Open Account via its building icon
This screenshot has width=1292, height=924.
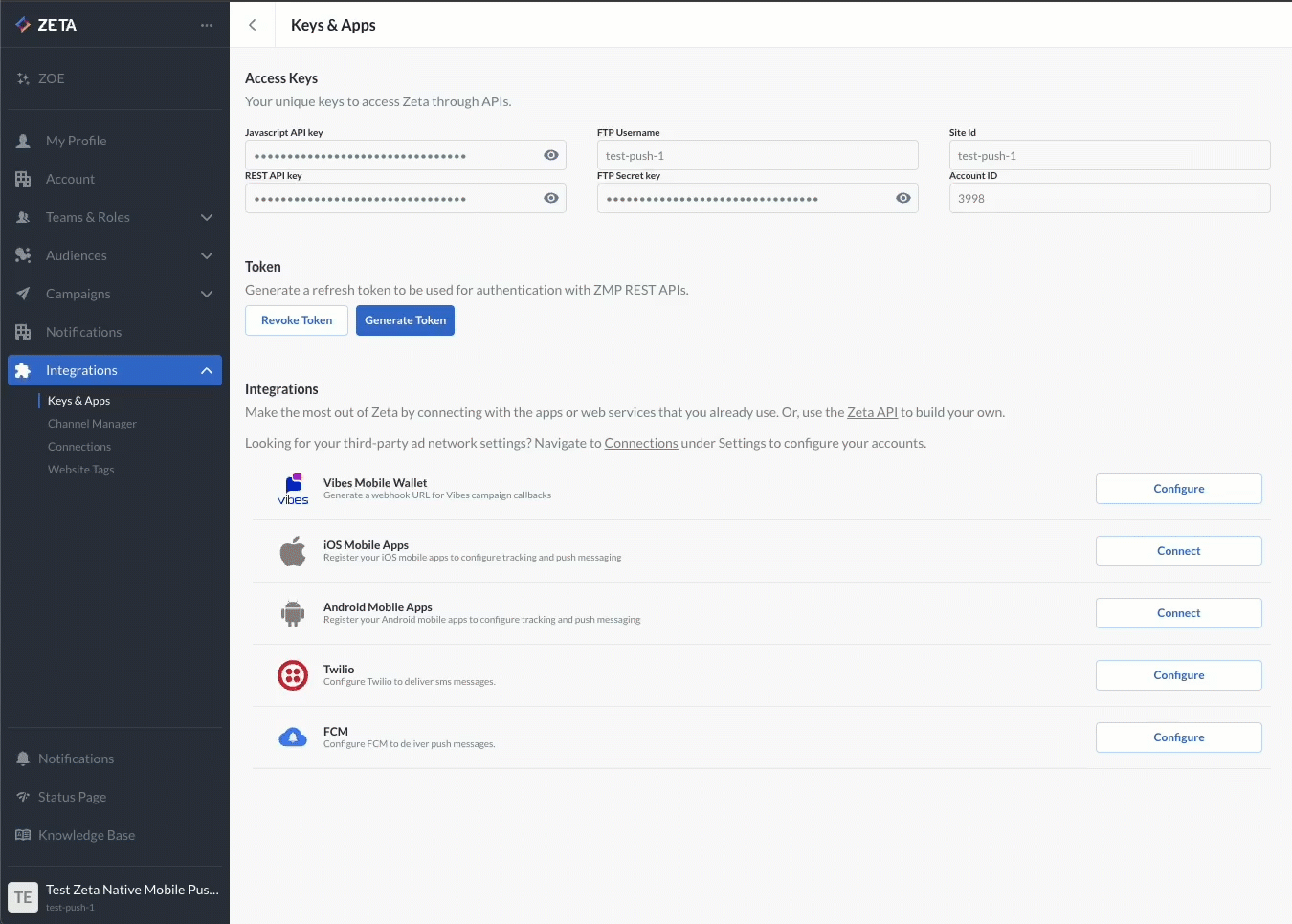coord(23,179)
